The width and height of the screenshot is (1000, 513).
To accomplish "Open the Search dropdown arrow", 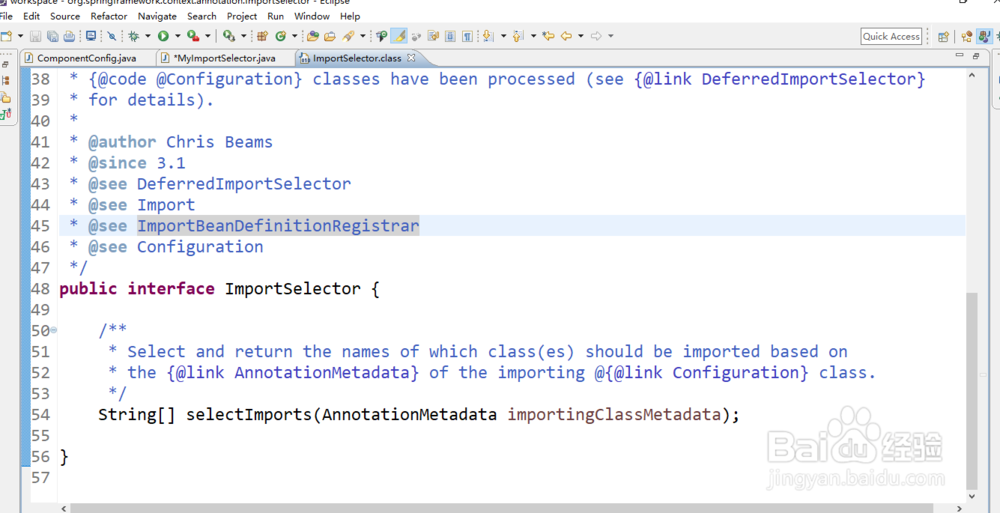I will 362,36.
